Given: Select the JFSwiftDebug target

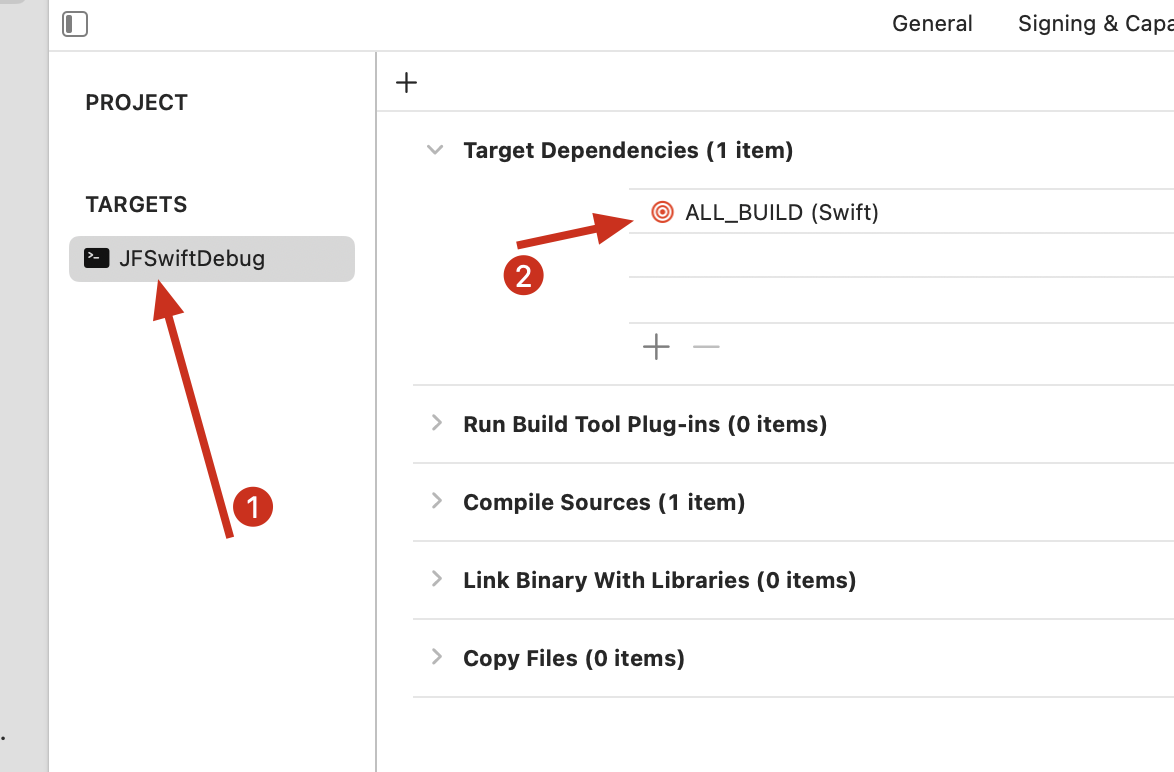Looking at the screenshot, I should pyautogui.click(x=211, y=258).
